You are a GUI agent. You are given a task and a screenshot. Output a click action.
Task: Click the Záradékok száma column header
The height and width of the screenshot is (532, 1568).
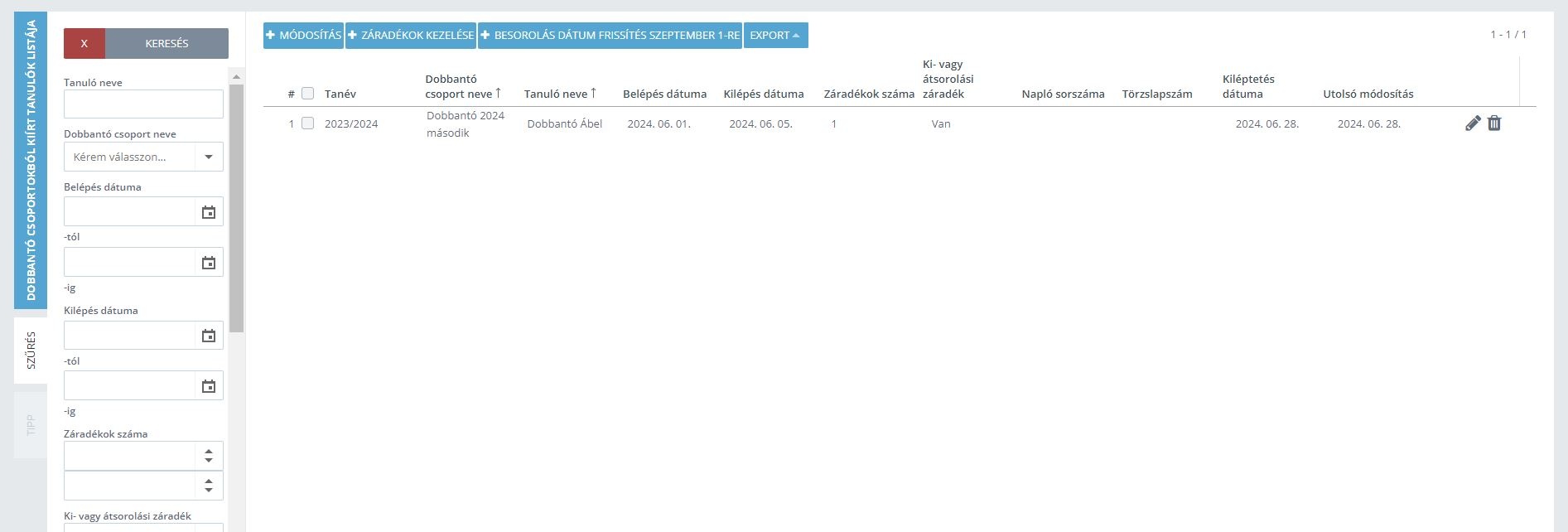(x=869, y=94)
